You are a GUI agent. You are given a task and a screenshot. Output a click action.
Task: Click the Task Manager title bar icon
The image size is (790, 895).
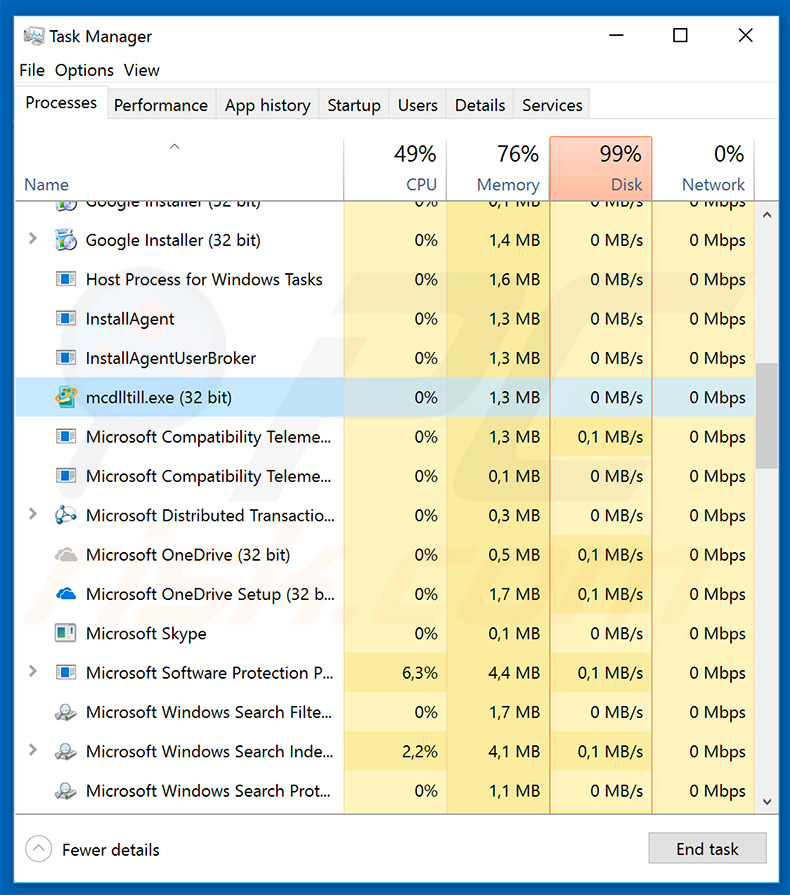(34, 36)
